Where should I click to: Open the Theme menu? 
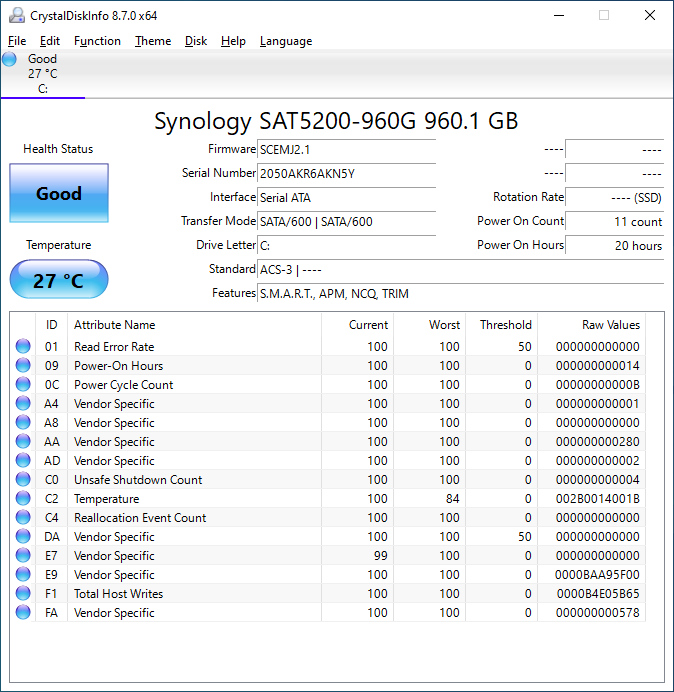click(x=153, y=41)
